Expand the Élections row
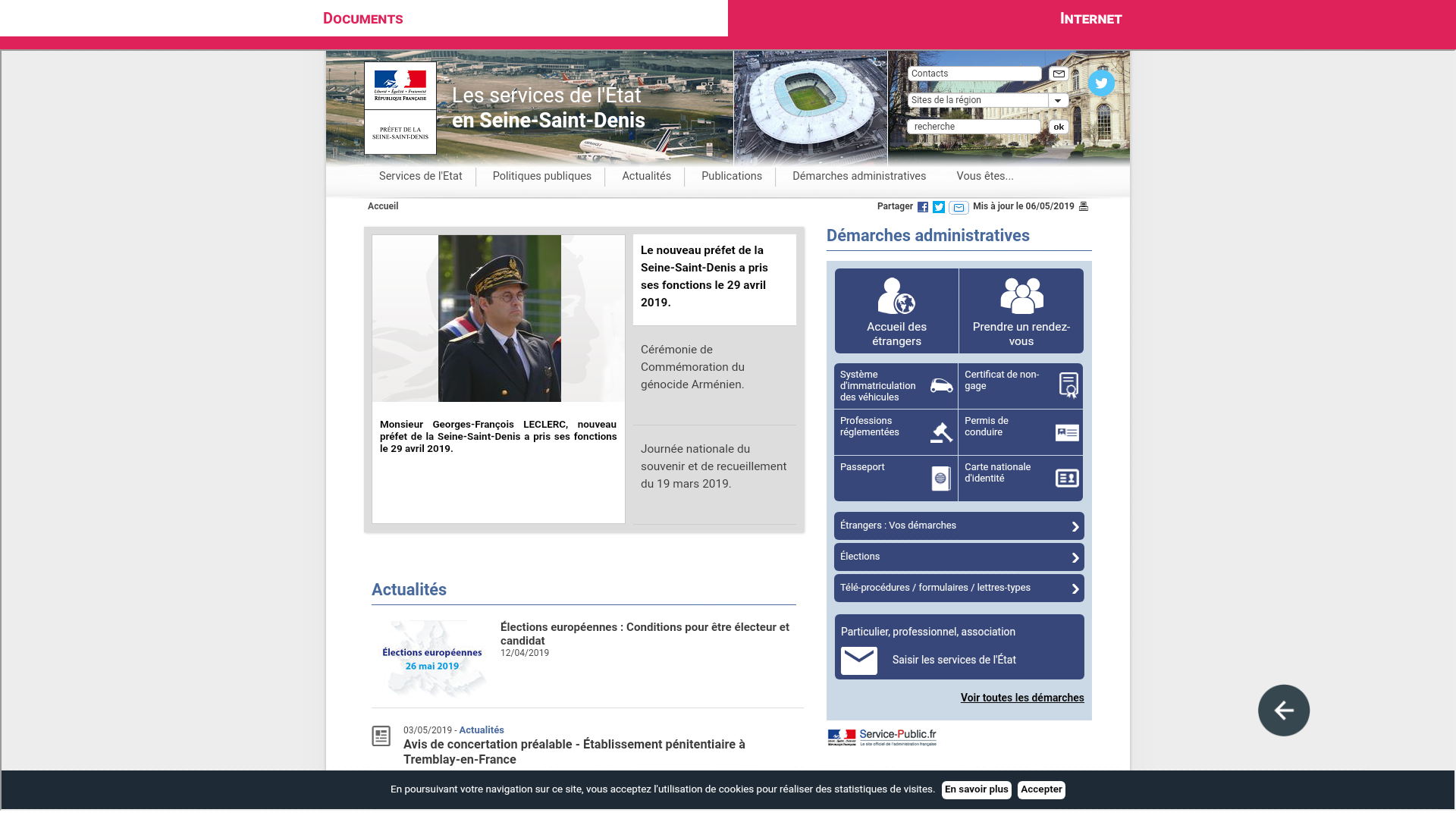The height and width of the screenshot is (819, 1456). pos(959,557)
